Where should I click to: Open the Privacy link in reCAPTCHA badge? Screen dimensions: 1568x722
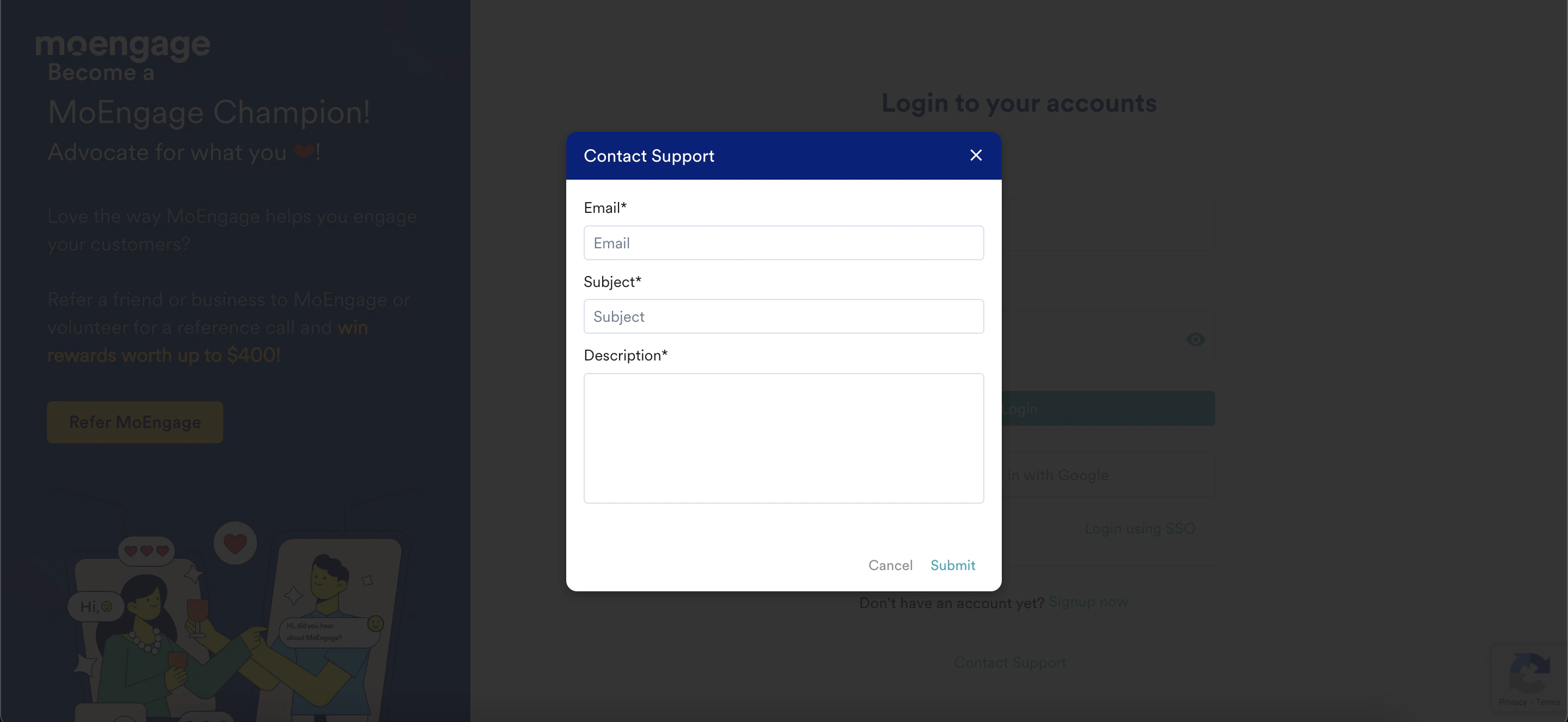tap(1512, 702)
